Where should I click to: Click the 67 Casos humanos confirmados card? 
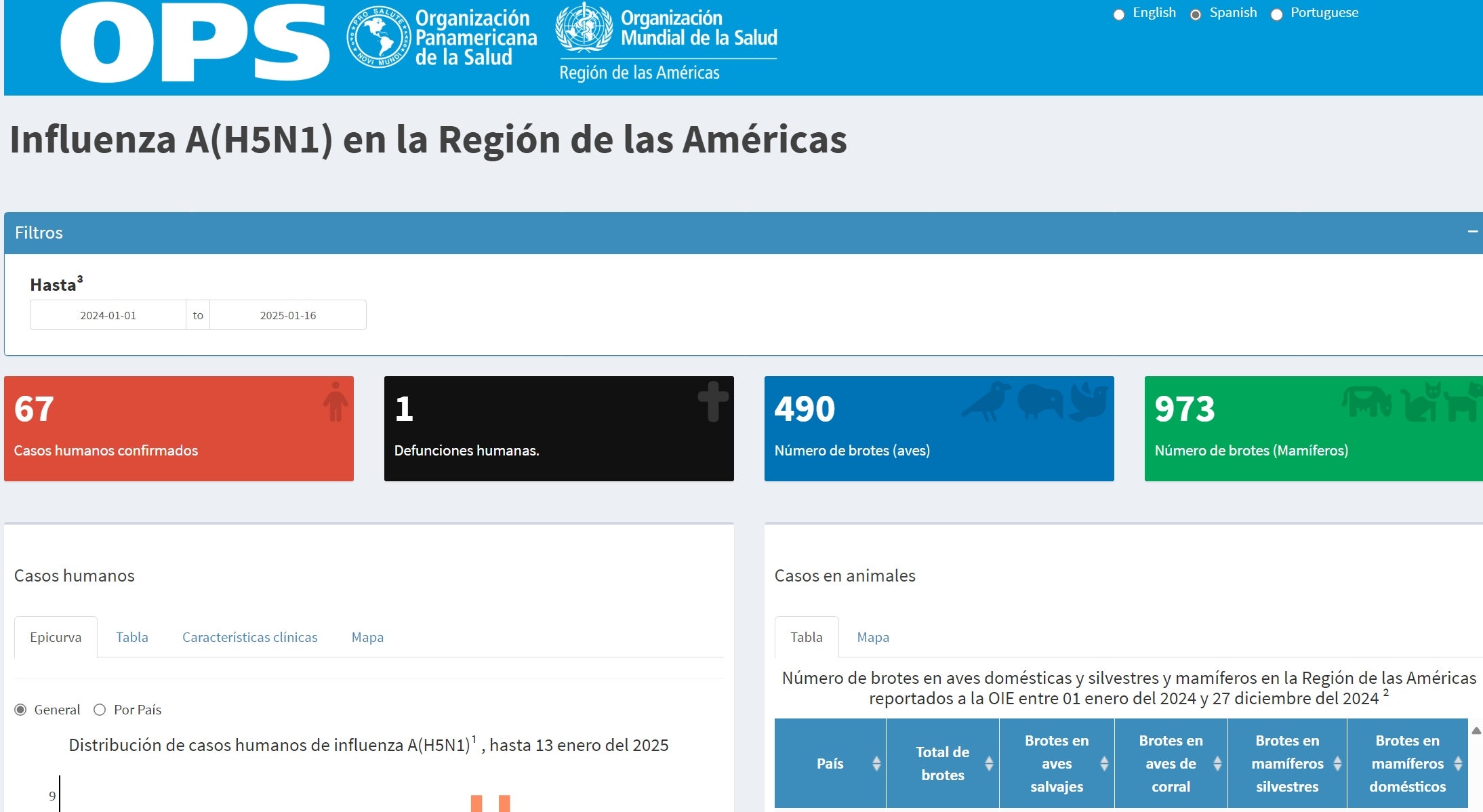[x=179, y=428]
